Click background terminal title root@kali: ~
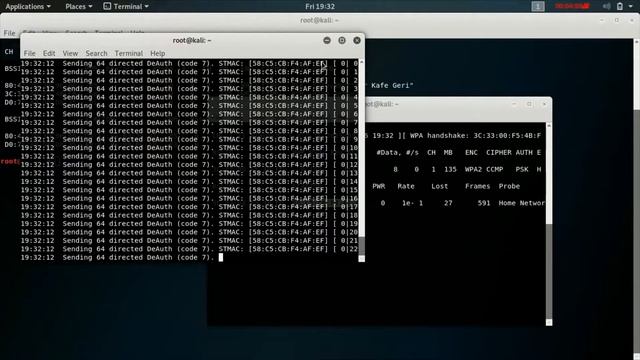The image size is (640, 360). coord(320,20)
